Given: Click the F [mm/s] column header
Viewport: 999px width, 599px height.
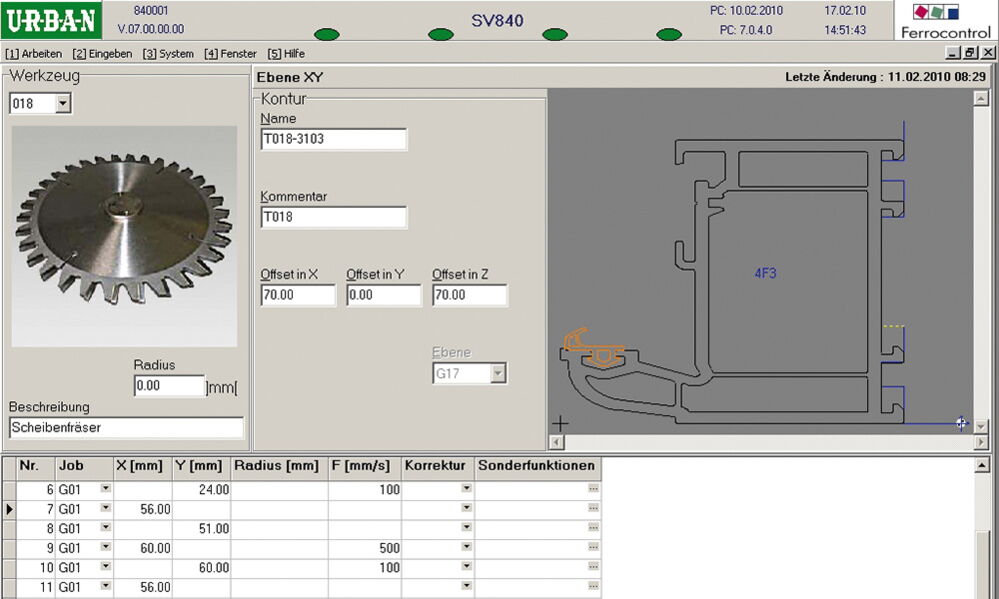Looking at the screenshot, I should pyautogui.click(x=364, y=466).
